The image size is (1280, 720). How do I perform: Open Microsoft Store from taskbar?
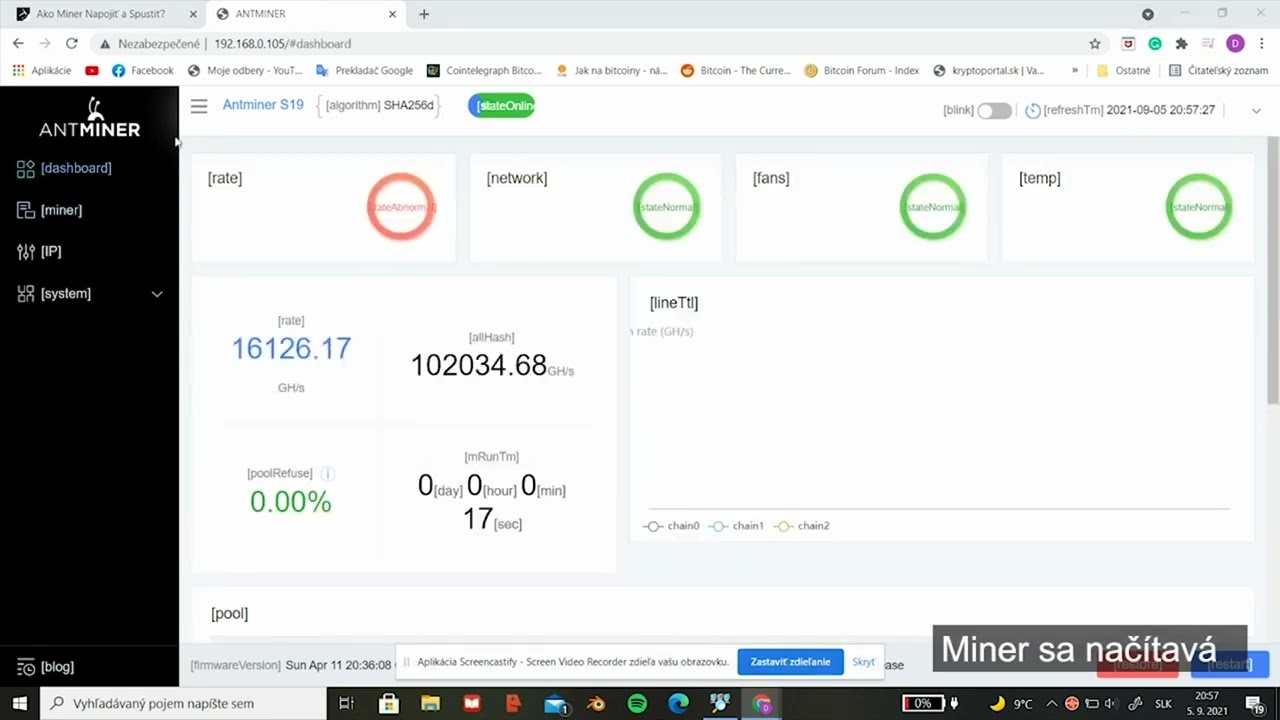pos(388,703)
